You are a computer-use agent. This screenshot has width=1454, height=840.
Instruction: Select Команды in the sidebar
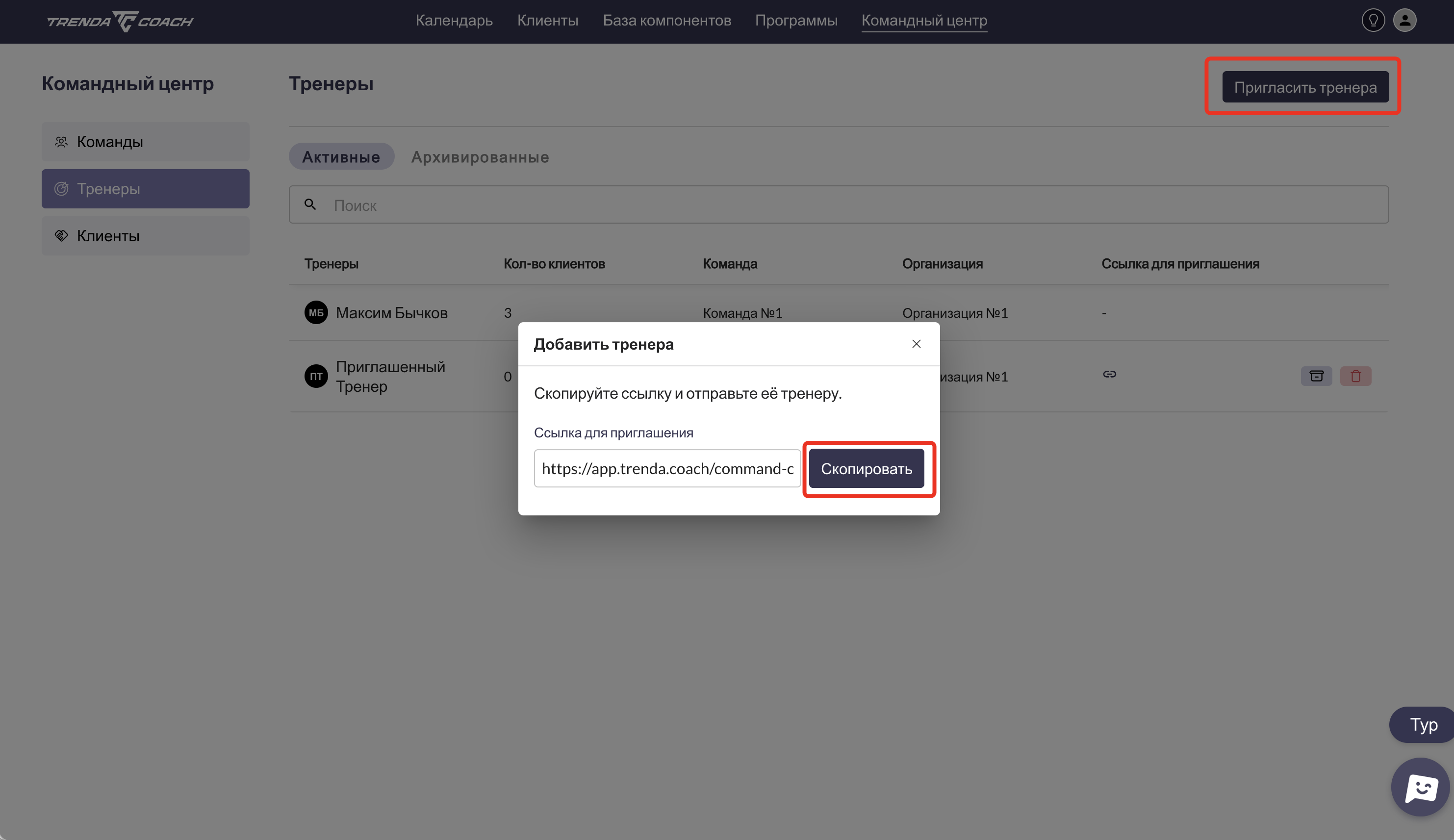click(x=145, y=141)
